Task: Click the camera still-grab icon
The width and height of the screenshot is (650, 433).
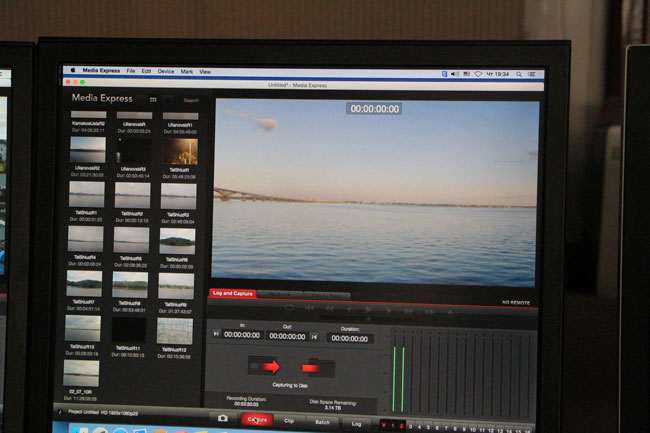Action: point(222,419)
